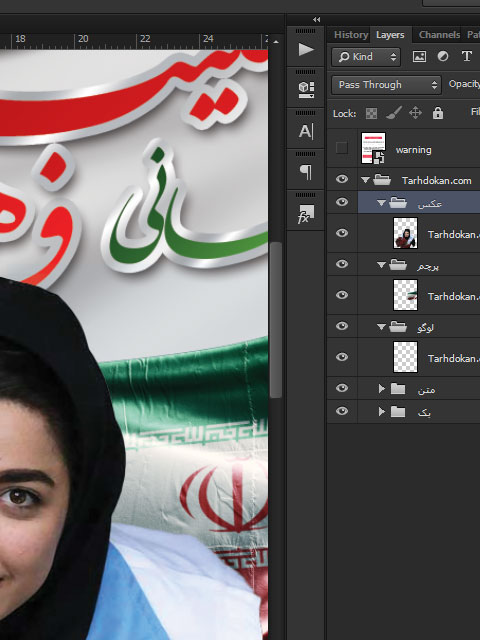Filter layers by adjustment layer icon
Viewport: 480px width, 640px height.
tap(443, 56)
